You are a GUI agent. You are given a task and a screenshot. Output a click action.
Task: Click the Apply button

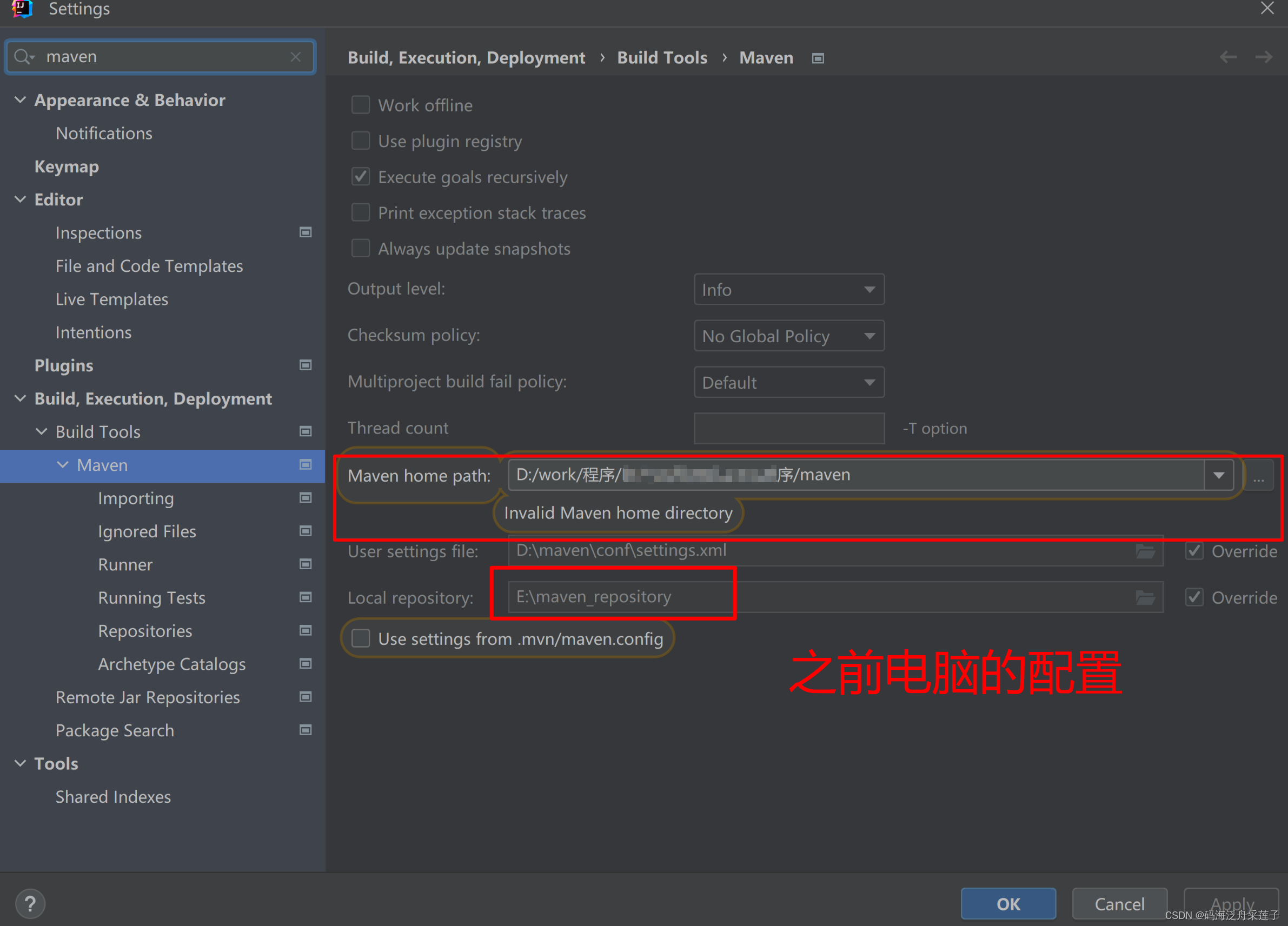coord(1231,904)
